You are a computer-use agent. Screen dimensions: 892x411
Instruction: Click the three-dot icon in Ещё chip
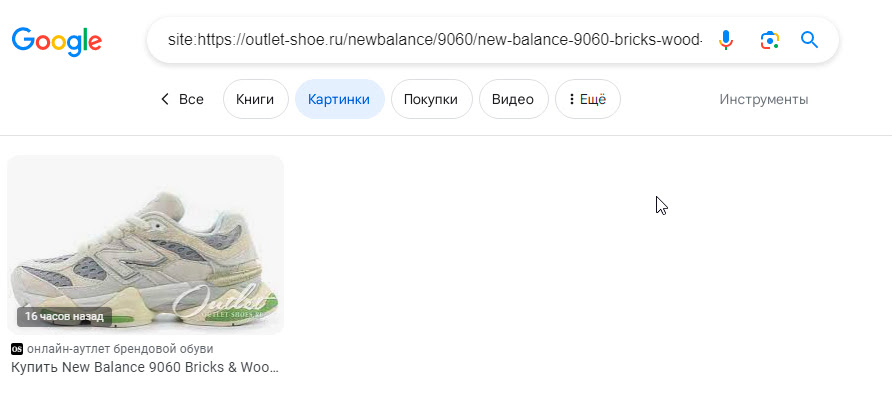(572, 100)
